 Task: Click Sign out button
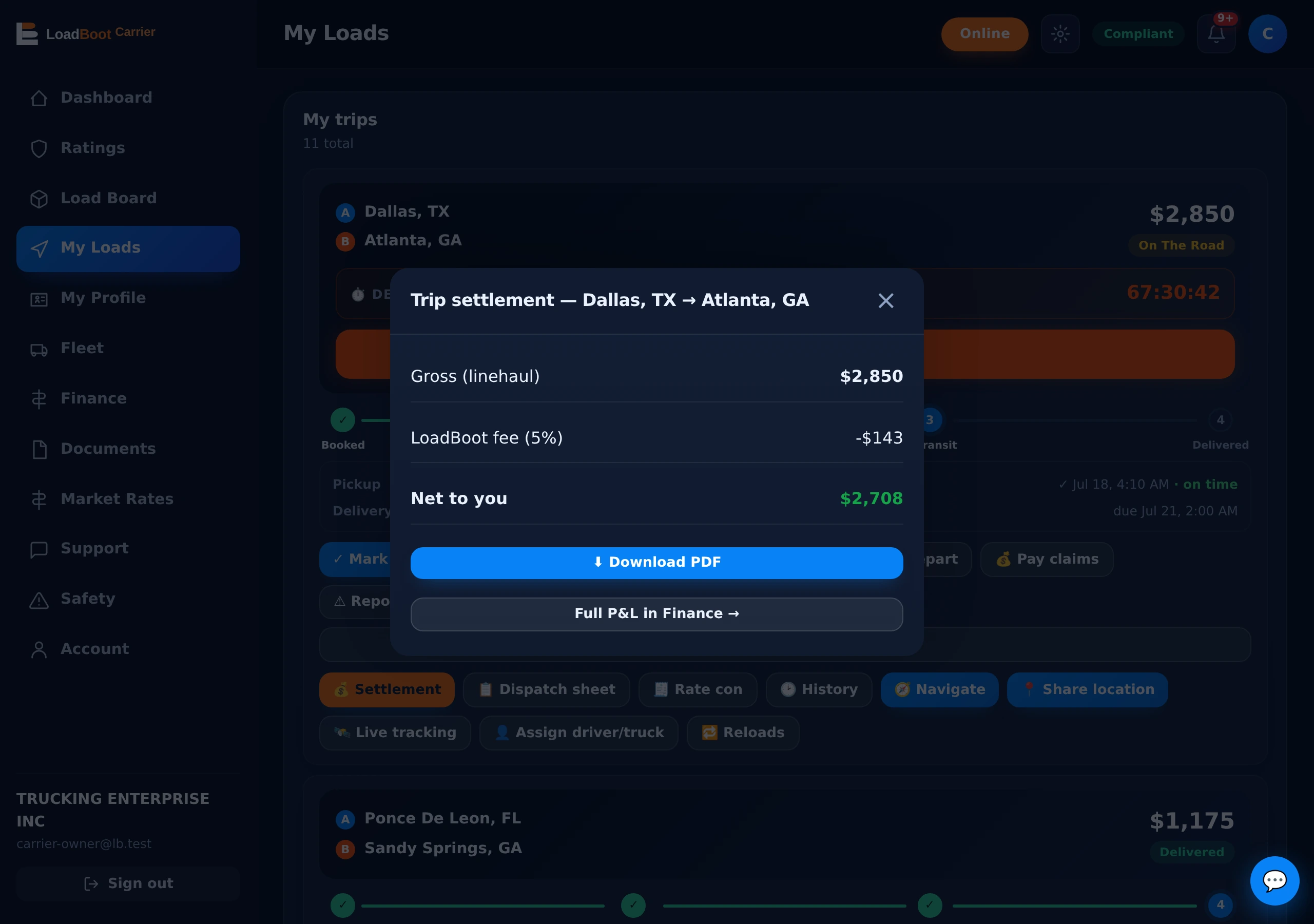click(128, 883)
